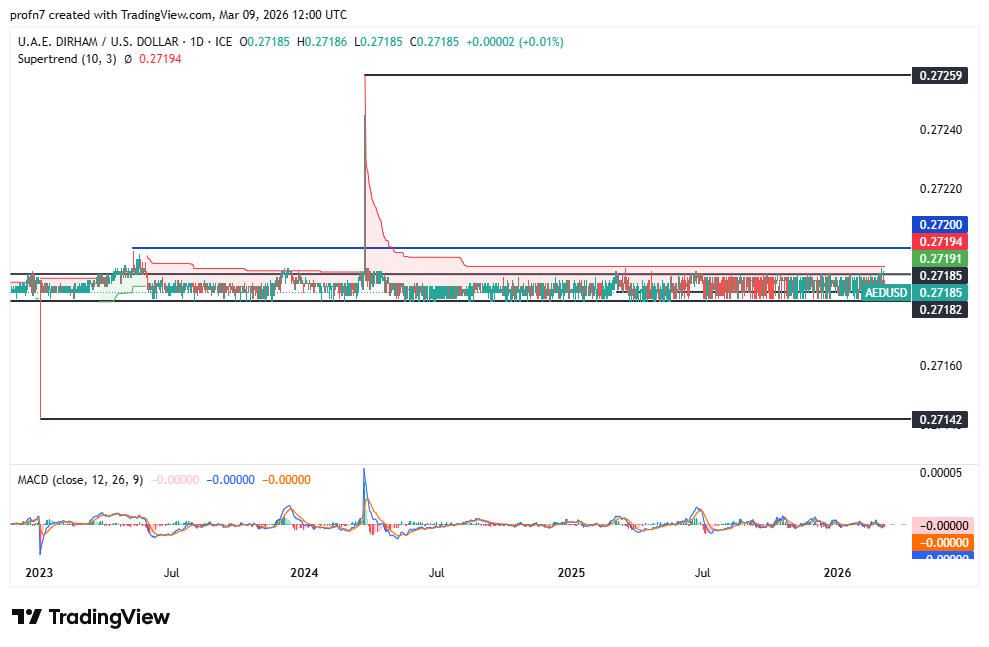Click the 2026 label on the time axis

[836, 573]
